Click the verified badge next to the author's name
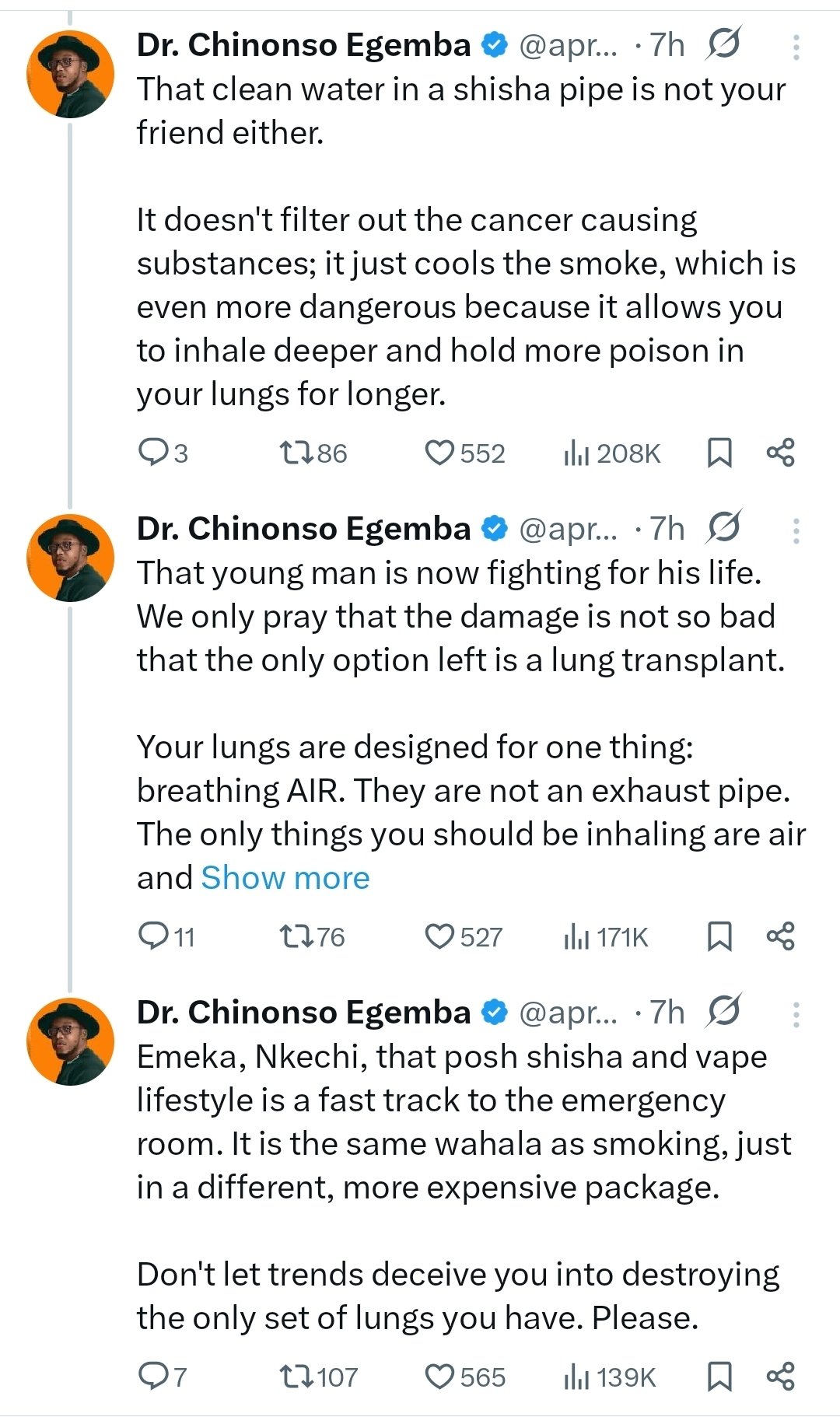Viewport: 840px width, 1417px height. pyautogui.click(x=492, y=44)
